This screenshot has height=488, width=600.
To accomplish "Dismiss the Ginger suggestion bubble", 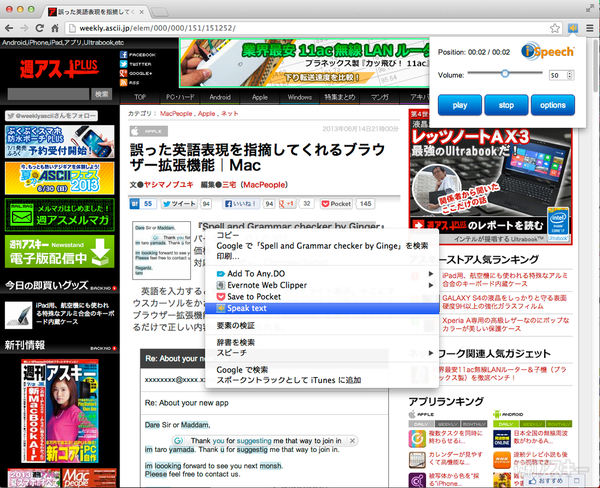I will tap(352, 441).
